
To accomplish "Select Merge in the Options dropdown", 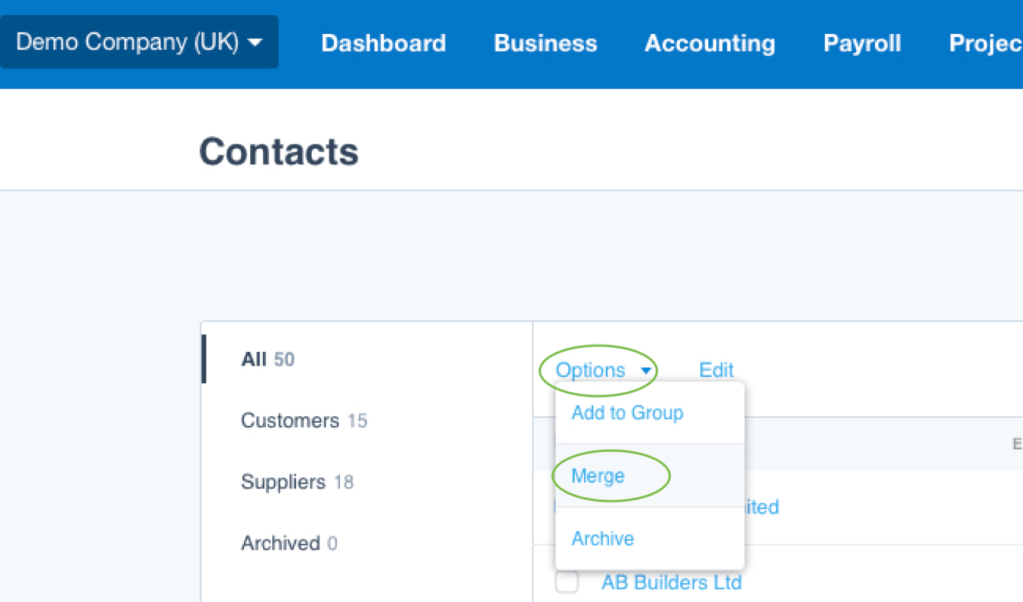I will click(x=598, y=476).
